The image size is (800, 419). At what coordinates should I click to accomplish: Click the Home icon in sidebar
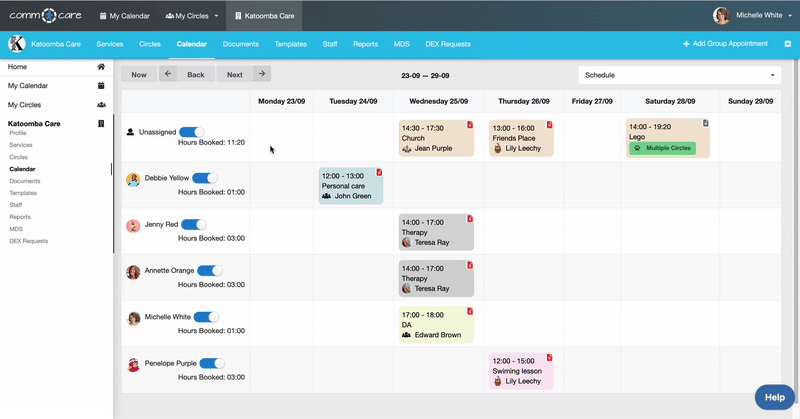(101, 67)
